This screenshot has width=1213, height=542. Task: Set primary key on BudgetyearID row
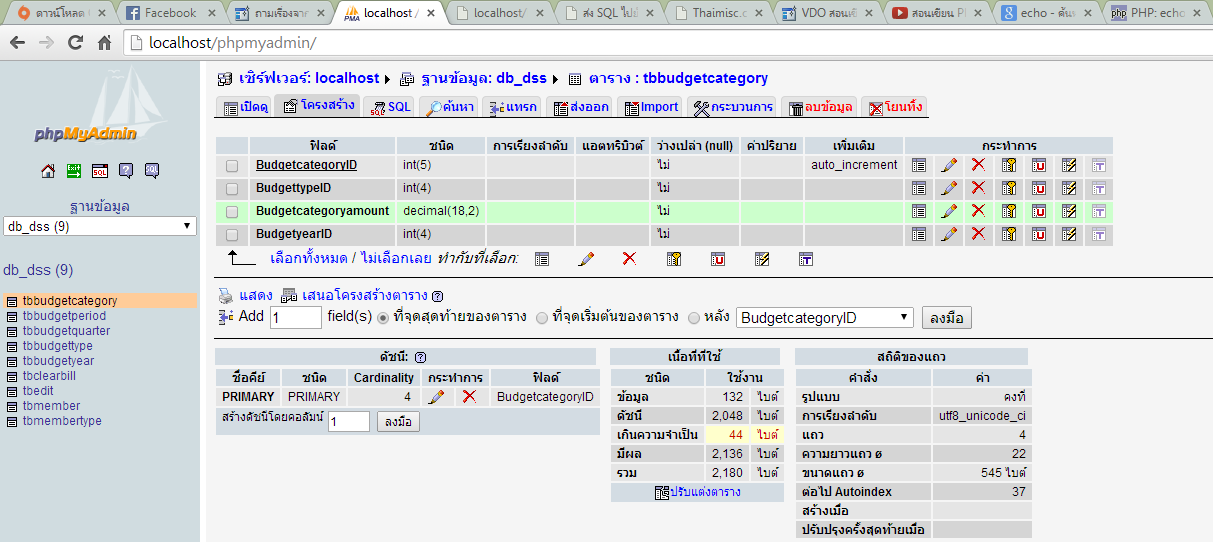click(1009, 234)
